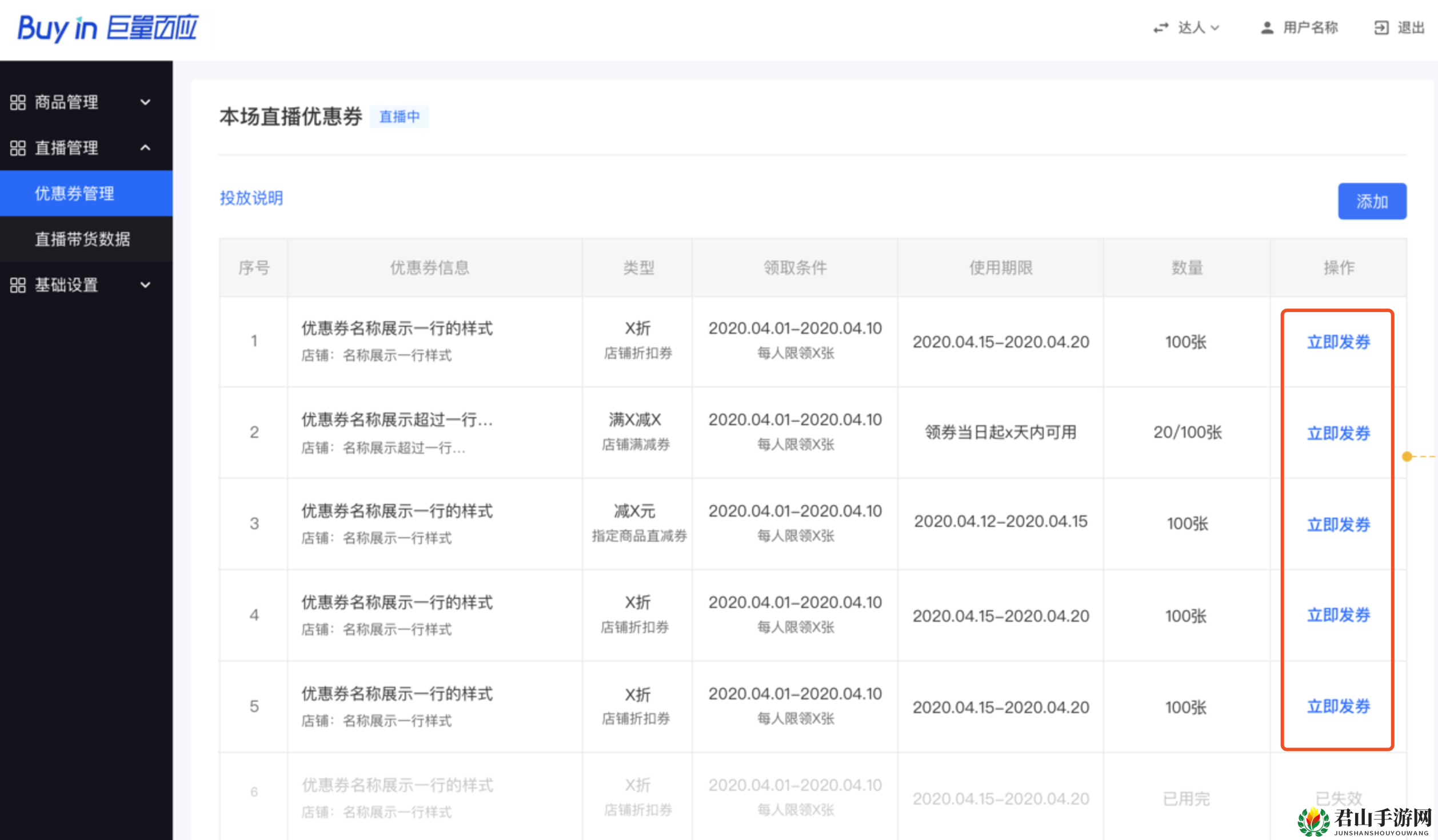Click 立即发券 for coupon row 5
The height and width of the screenshot is (840, 1438).
(1339, 706)
